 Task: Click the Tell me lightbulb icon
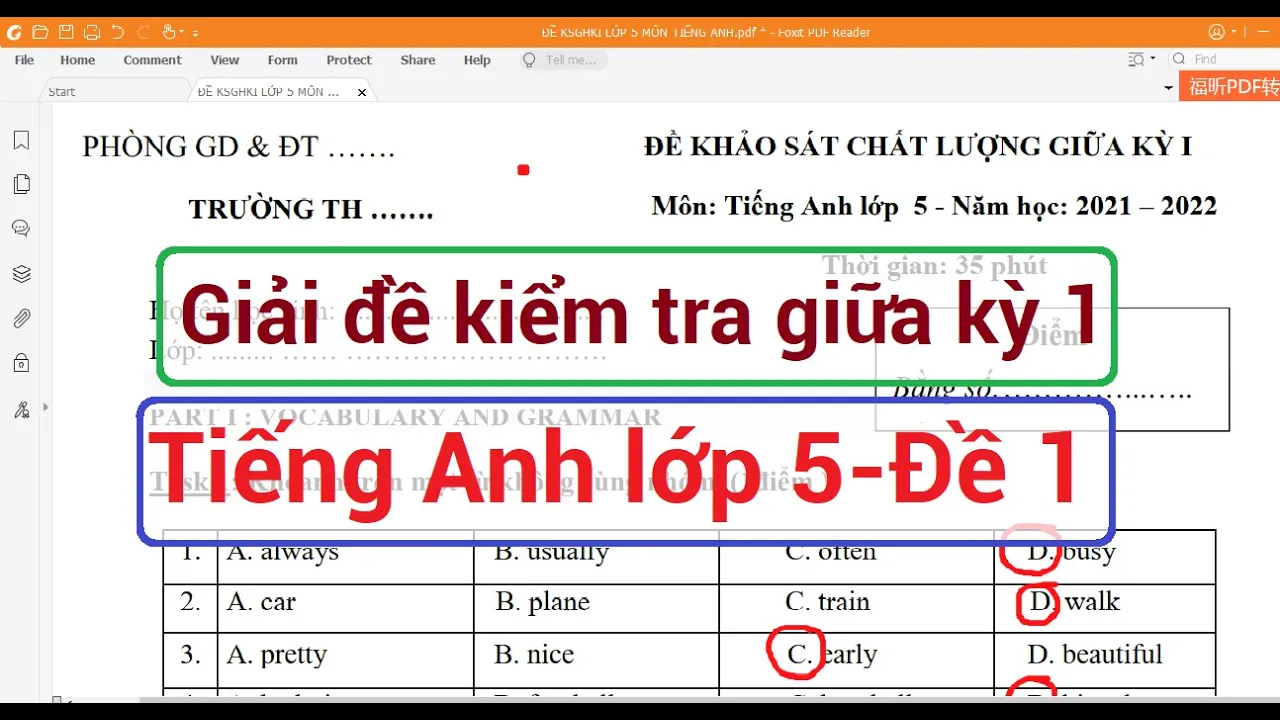coord(529,60)
